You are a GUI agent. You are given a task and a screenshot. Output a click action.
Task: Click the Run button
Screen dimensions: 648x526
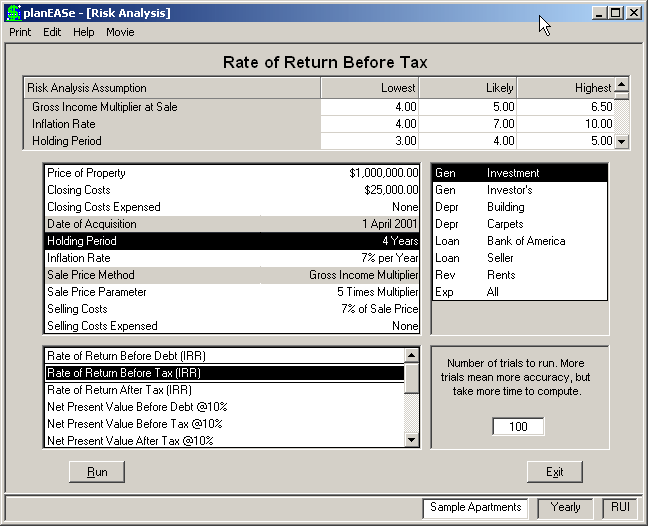click(97, 472)
